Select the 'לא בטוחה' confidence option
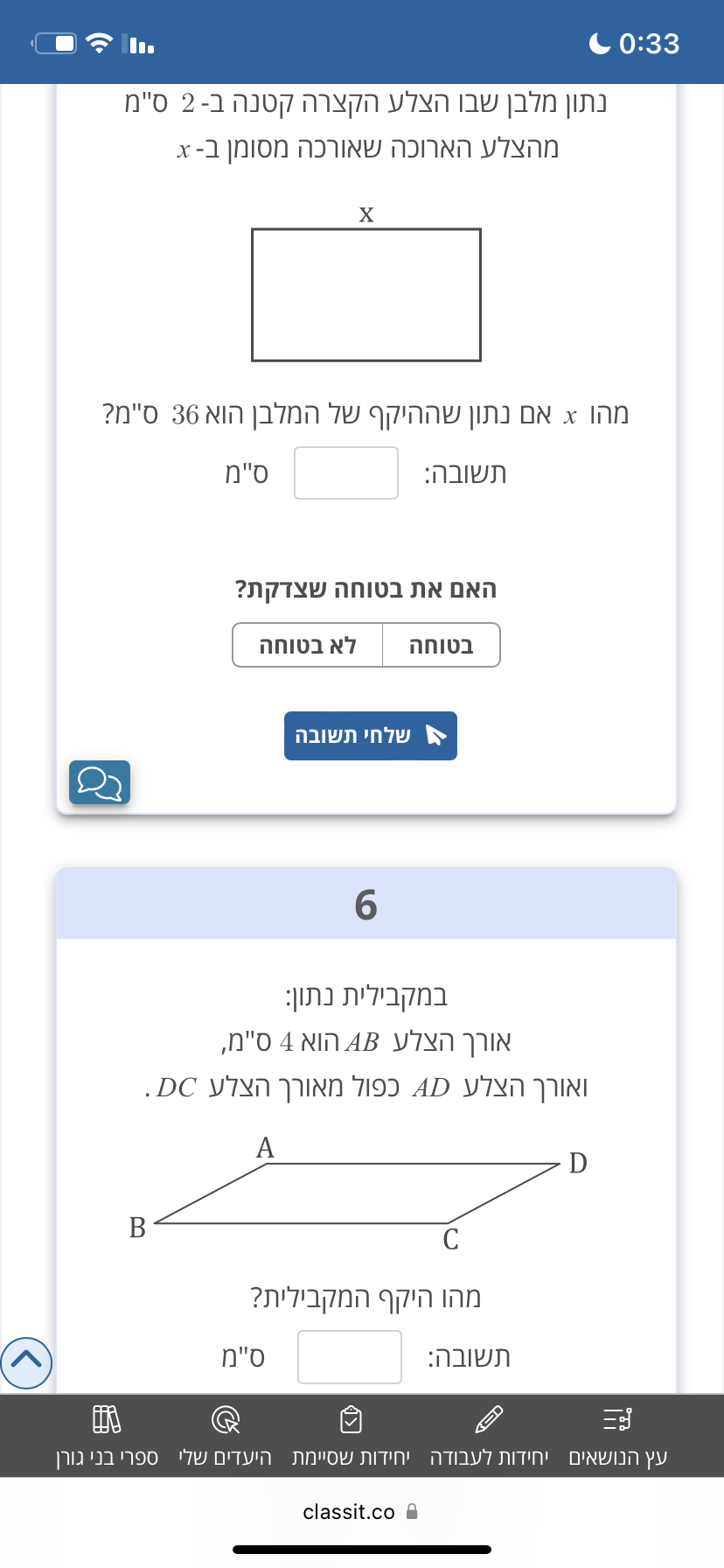This screenshot has width=724, height=1568. (x=308, y=645)
